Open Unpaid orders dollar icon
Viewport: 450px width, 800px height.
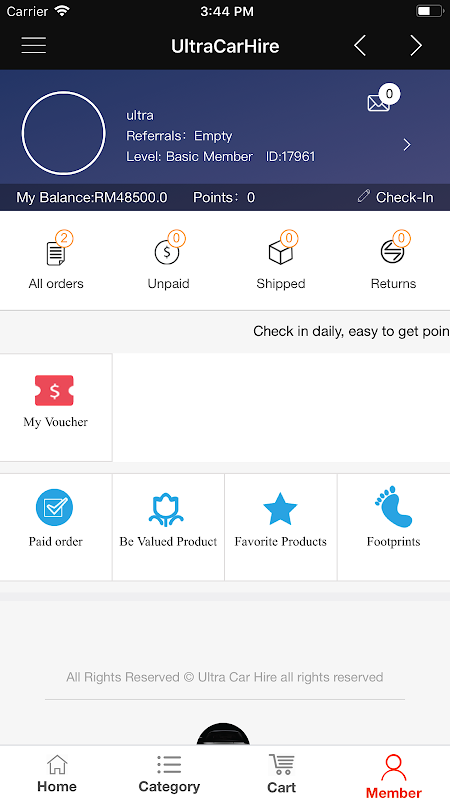click(x=167, y=253)
